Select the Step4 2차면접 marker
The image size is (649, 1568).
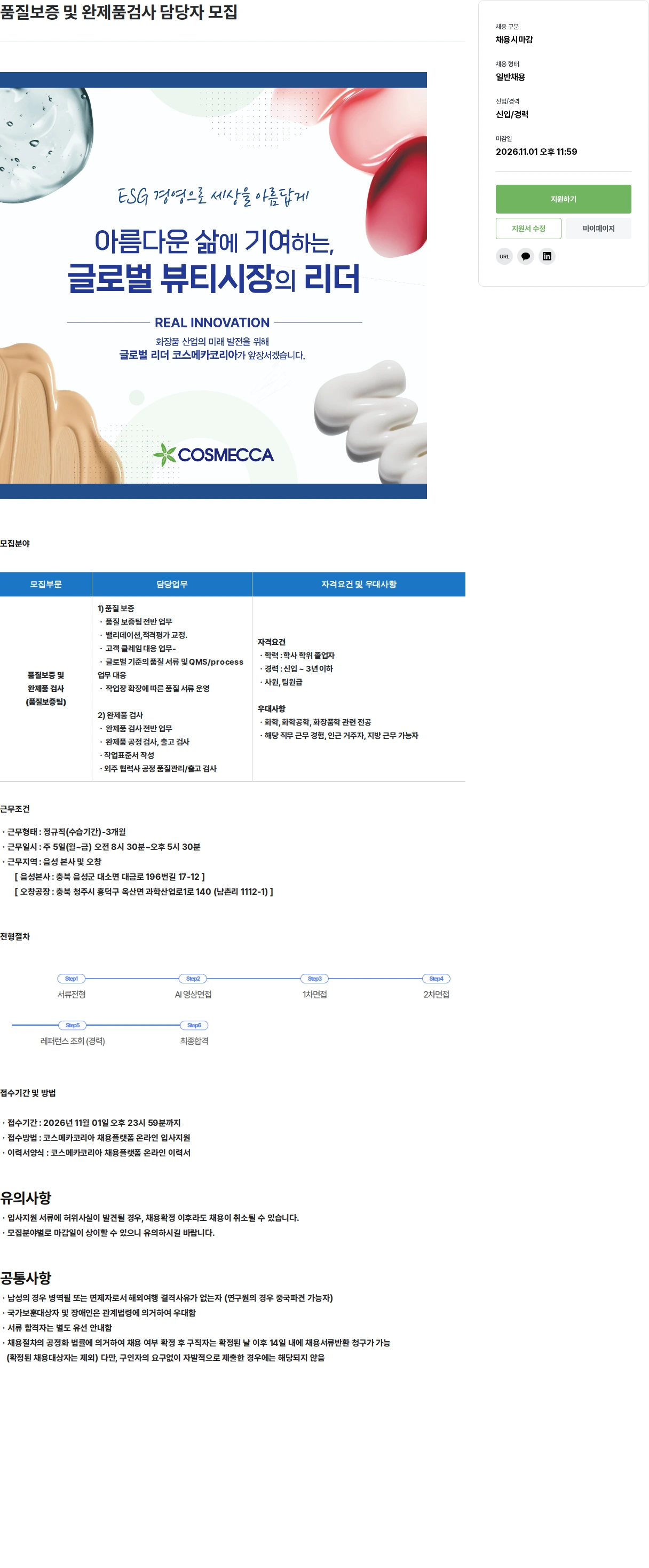(x=436, y=979)
